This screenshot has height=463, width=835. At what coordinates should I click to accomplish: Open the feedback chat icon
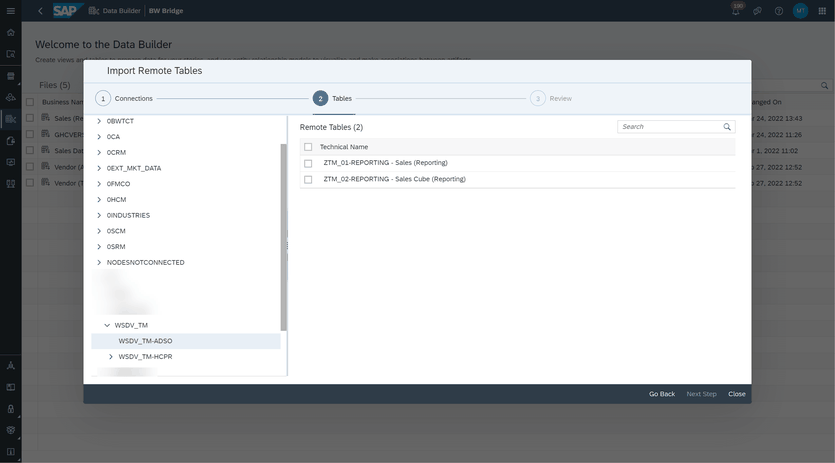click(757, 11)
